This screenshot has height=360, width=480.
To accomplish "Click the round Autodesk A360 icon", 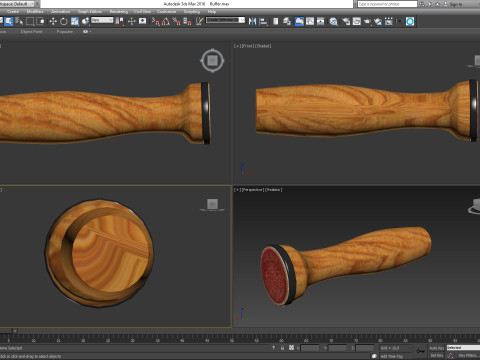I will pos(410,21).
